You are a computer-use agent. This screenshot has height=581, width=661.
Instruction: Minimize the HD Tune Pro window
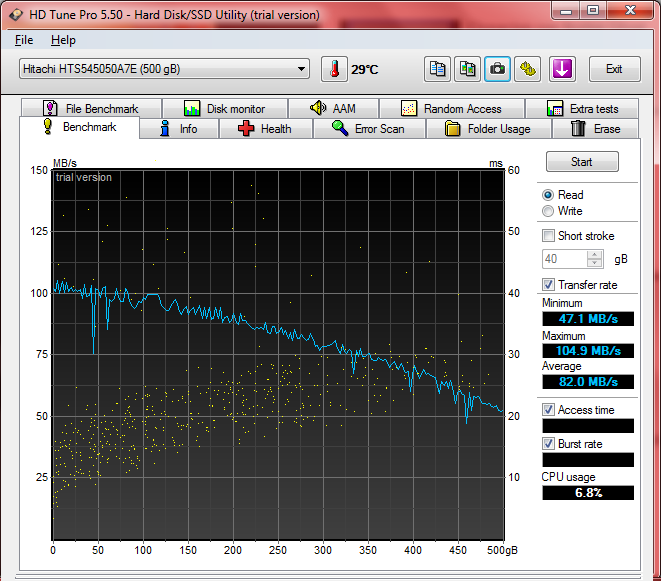point(566,11)
